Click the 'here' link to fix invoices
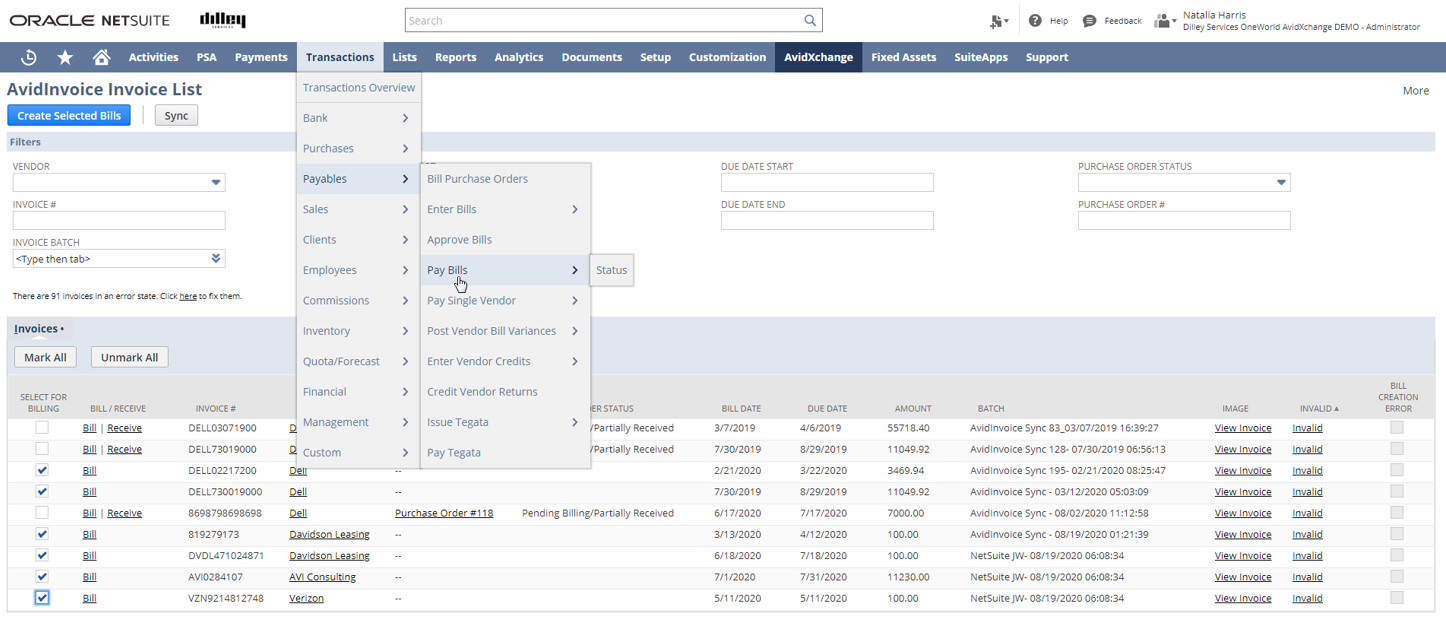The height and width of the screenshot is (629, 1446). point(188,296)
